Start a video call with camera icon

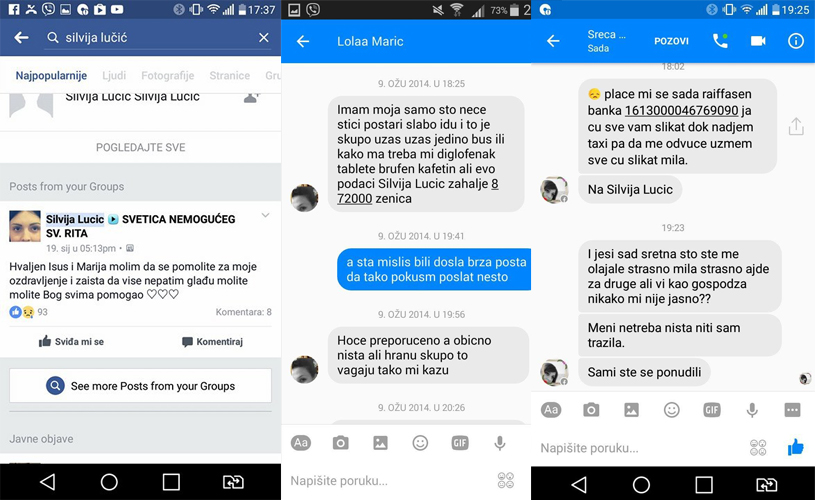tap(758, 41)
